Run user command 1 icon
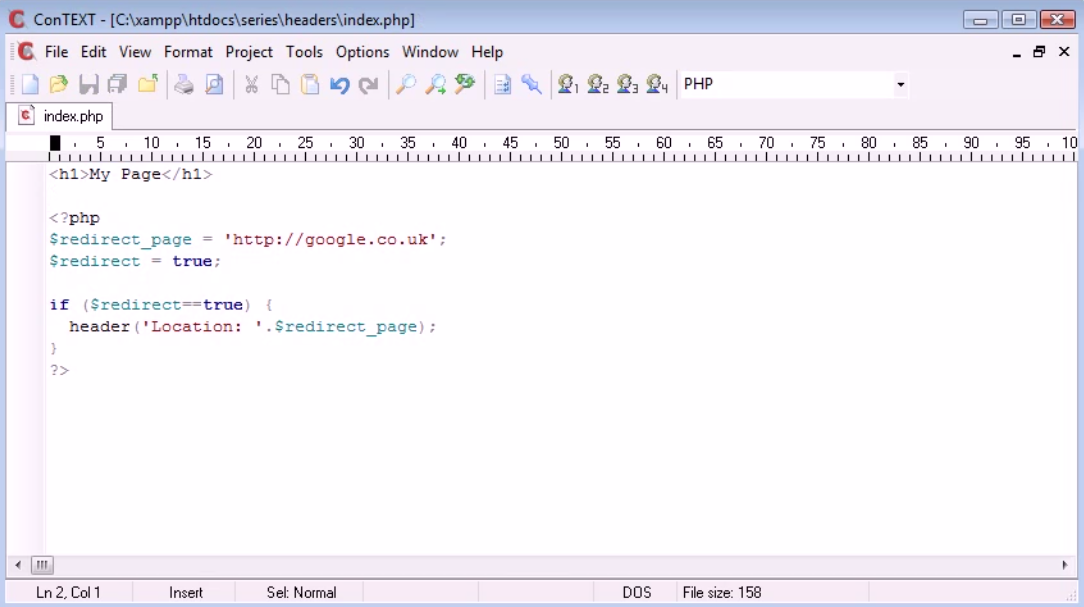The image size is (1084, 607). pos(568,84)
